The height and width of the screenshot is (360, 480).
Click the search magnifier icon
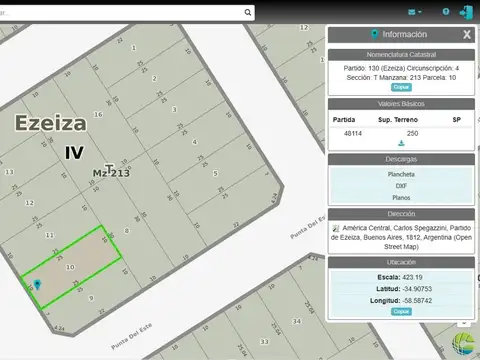tap(248, 12)
